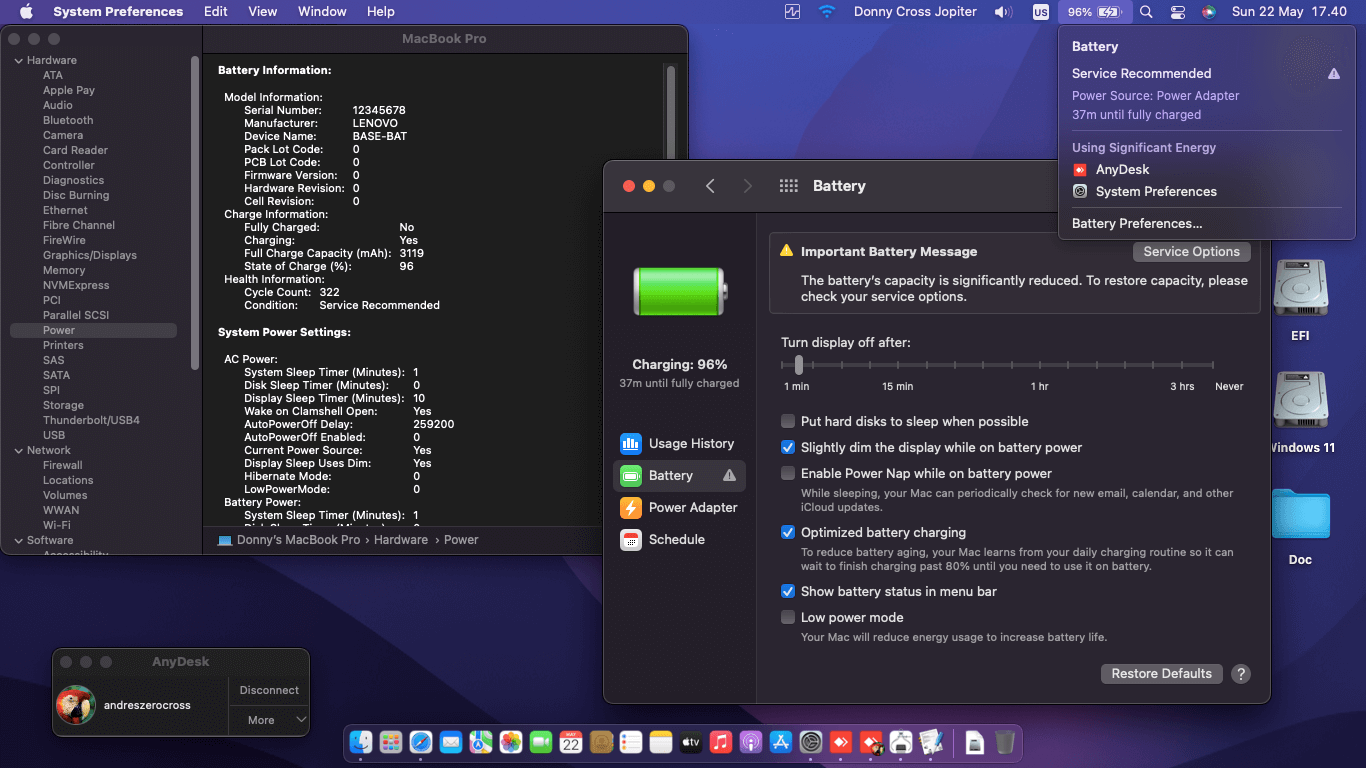
Task: Click Restore Defaults in Battery preferences
Action: [1161, 674]
